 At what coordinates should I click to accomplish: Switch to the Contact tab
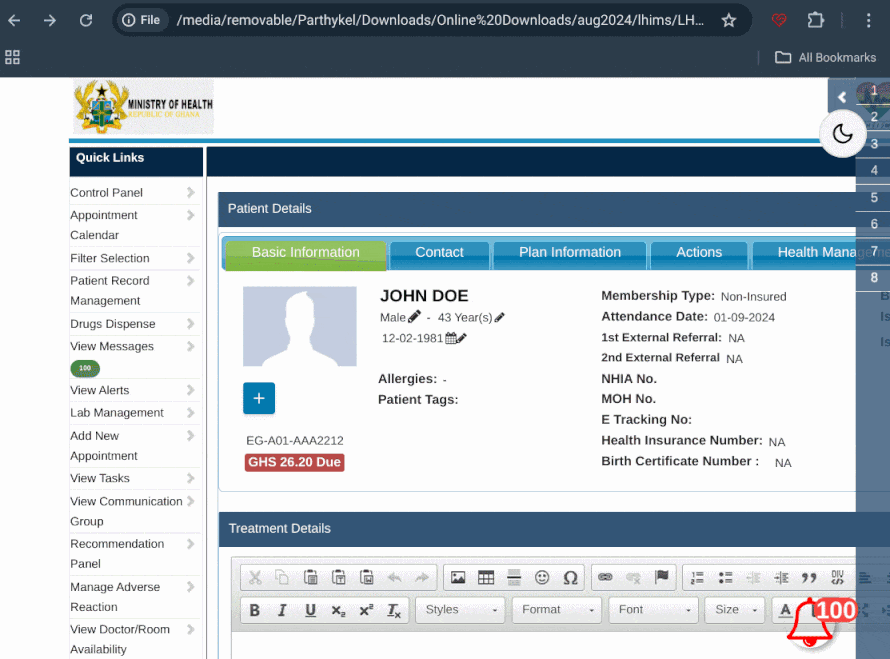click(439, 253)
